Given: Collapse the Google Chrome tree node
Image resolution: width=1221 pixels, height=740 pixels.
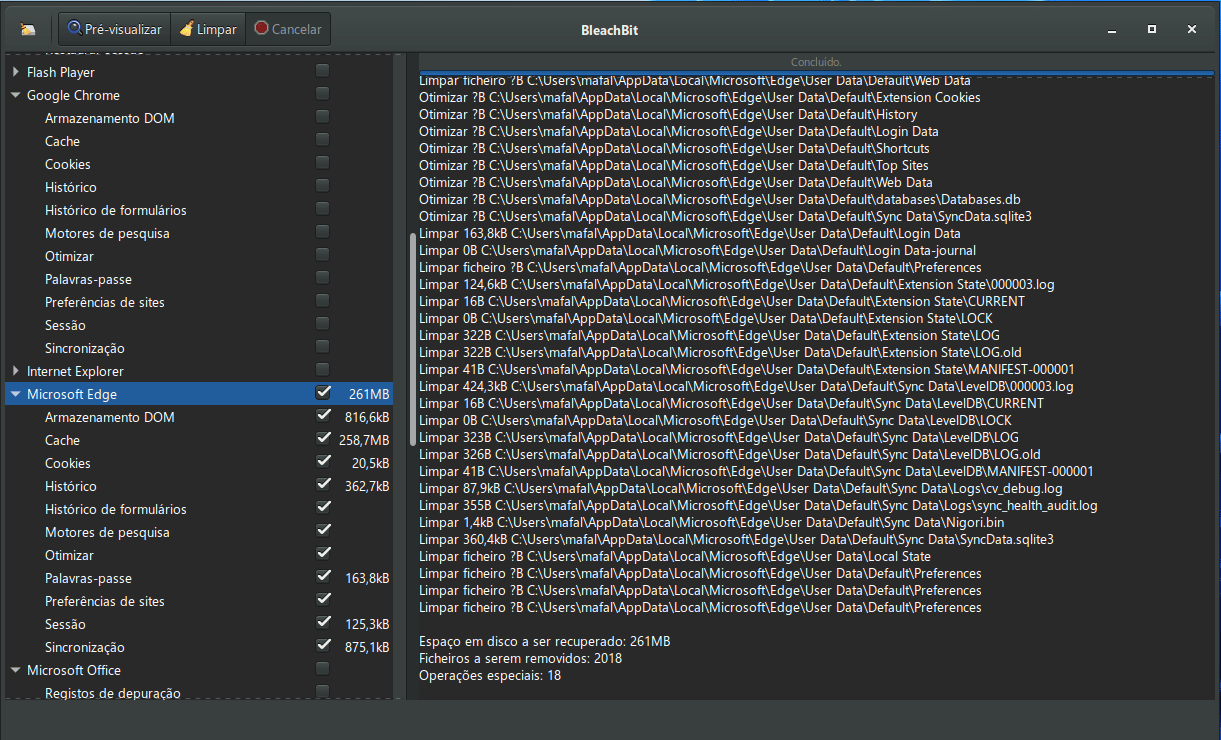Looking at the screenshot, I should click(16, 95).
